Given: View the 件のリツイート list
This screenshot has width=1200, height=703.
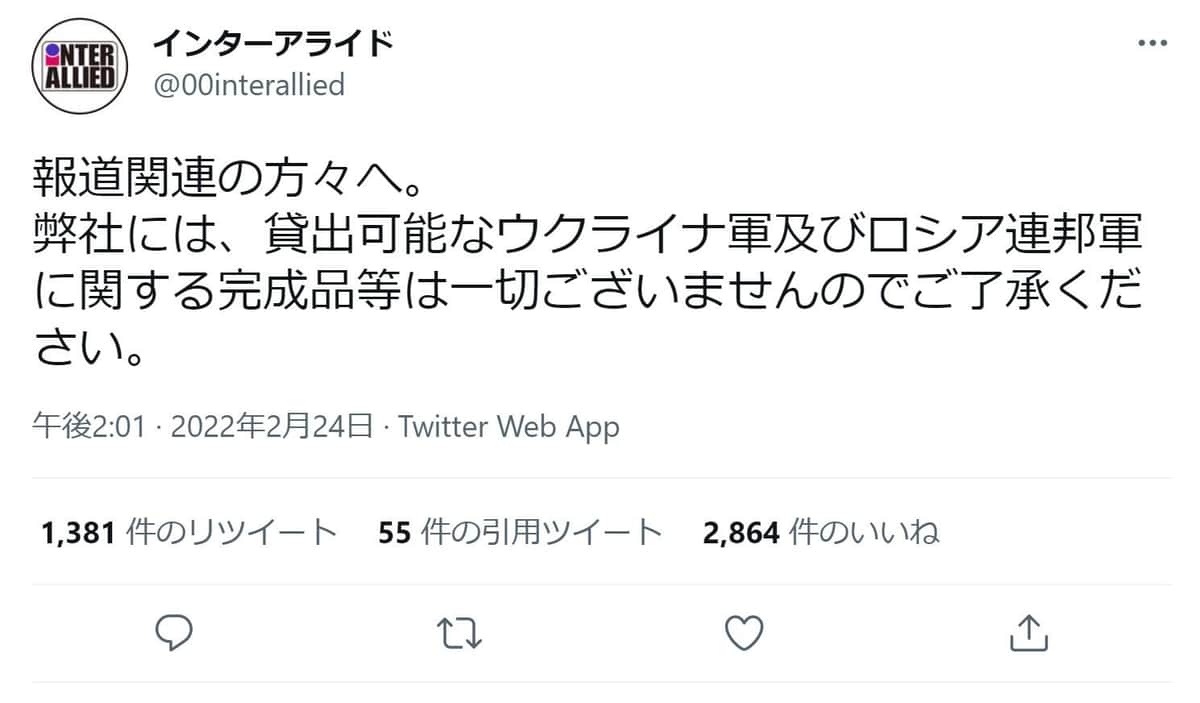Looking at the screenshot, I should pyautogui.click(x=232, y=532).
